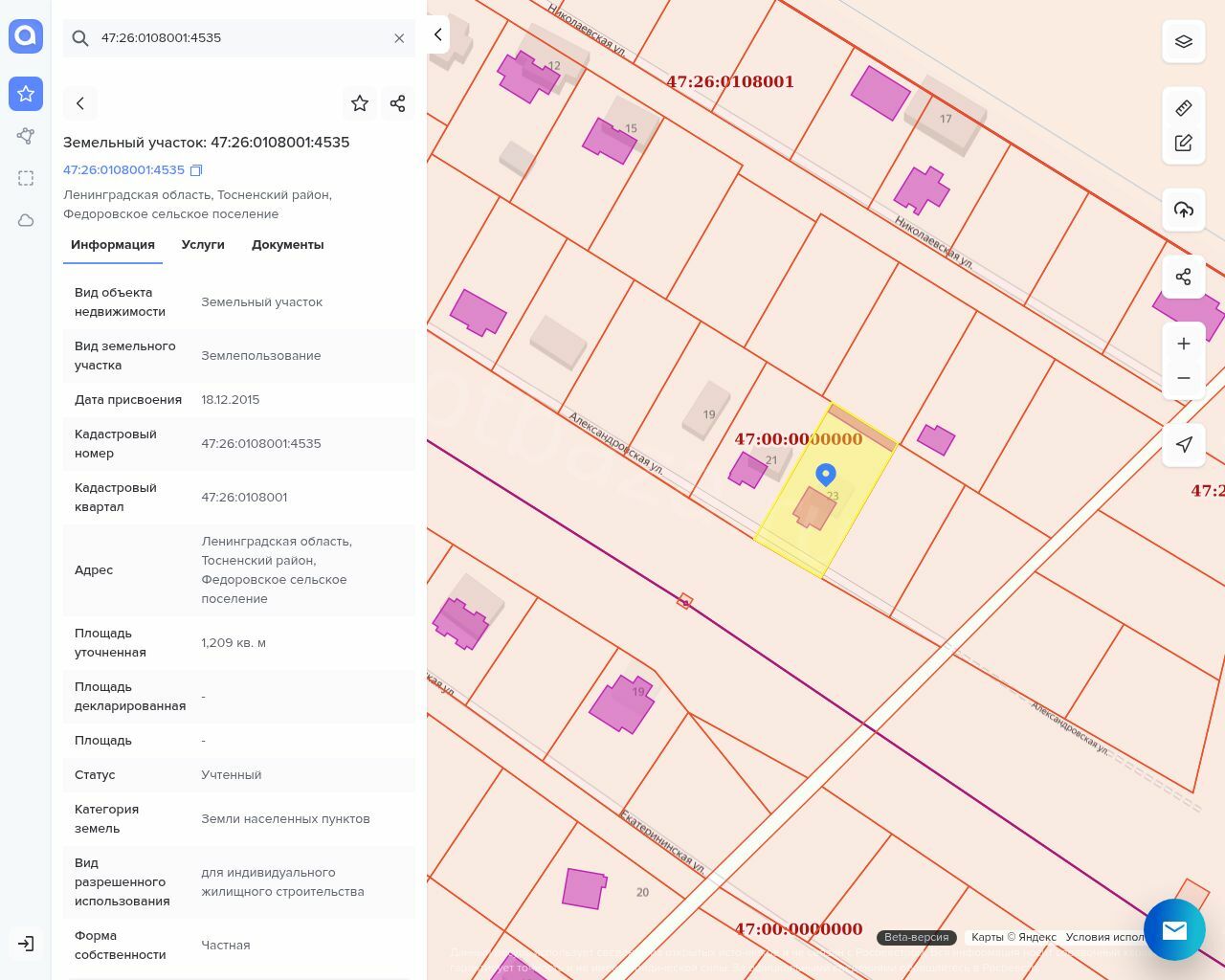Click the blue location pin on parcel

coord(825,474)
